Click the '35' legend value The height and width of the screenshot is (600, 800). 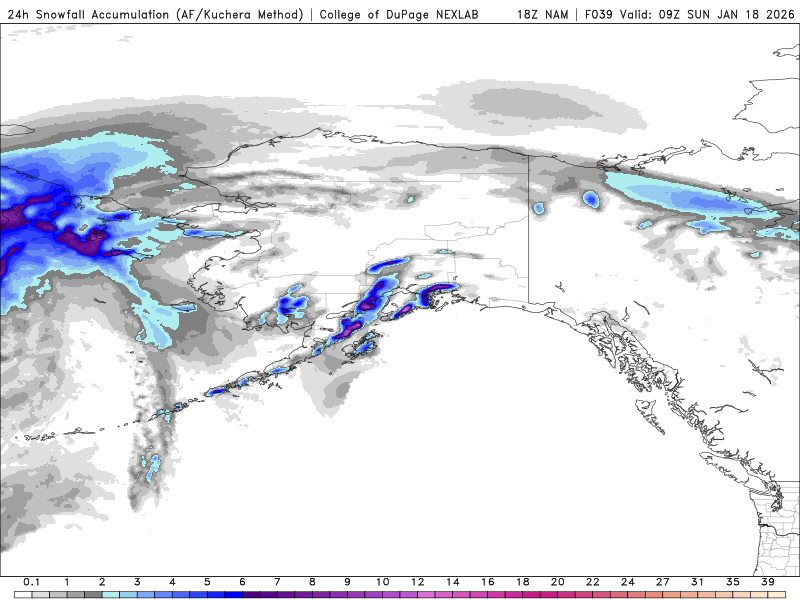(x=733, y=582)
